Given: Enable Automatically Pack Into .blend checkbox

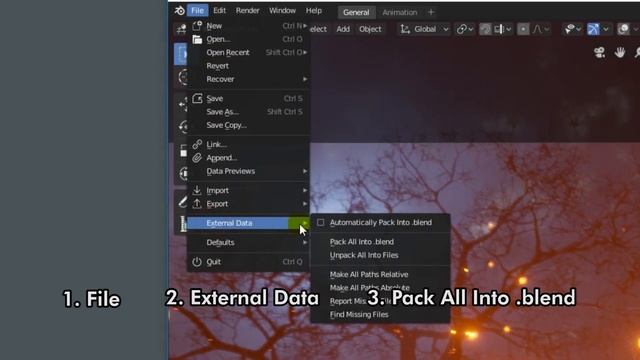Looking at the screenshot, I should [x=321, y=222].
